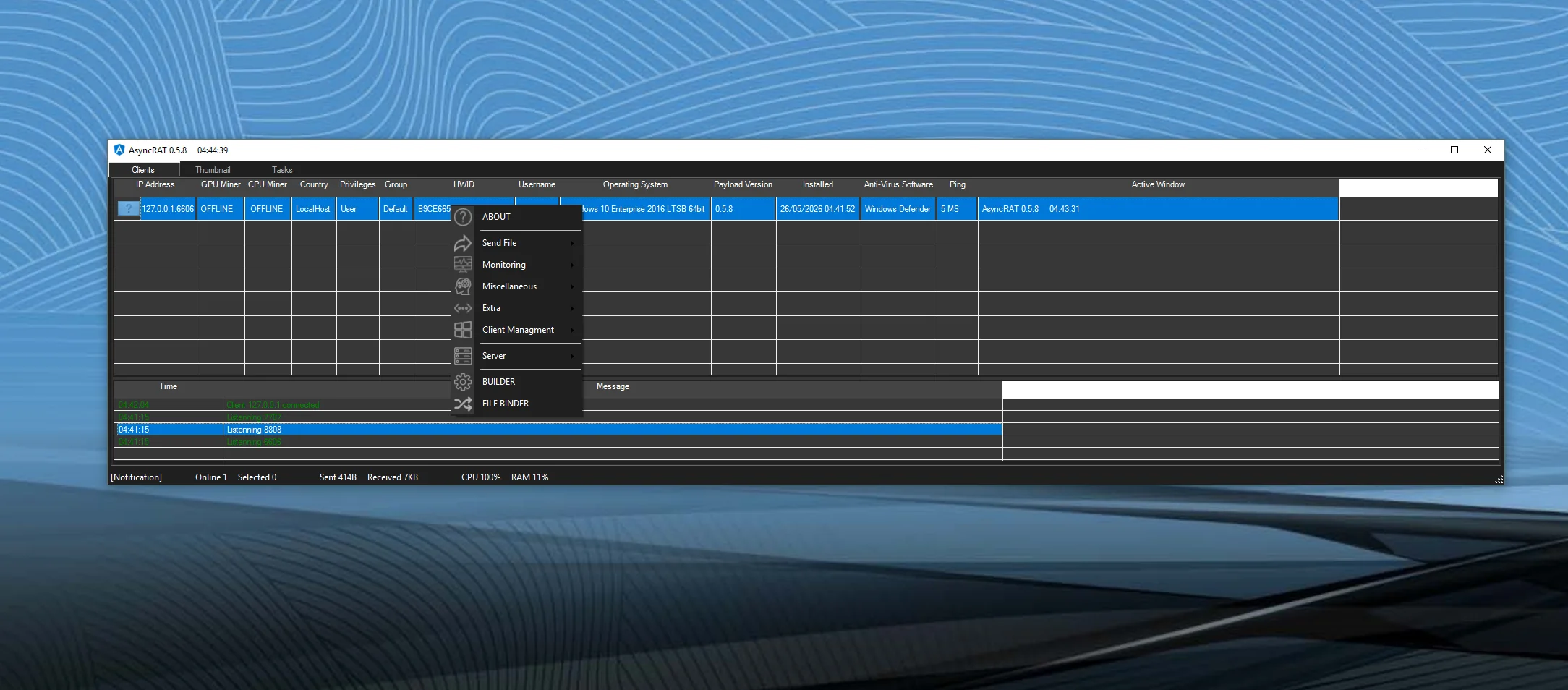Click the Username column header
1568x690 pixels.
point(537,184)
